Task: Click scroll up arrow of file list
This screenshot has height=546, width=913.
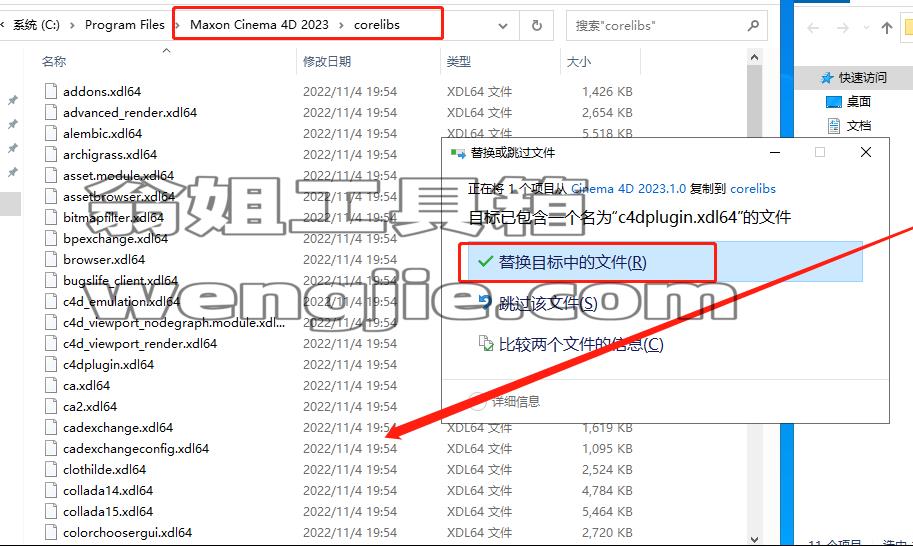Action: (x=754, y=57)
